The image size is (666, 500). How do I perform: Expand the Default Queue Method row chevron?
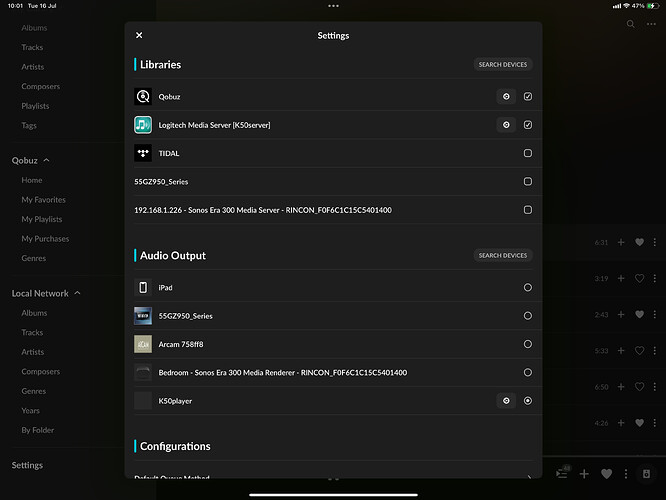[x=529, y=476]
